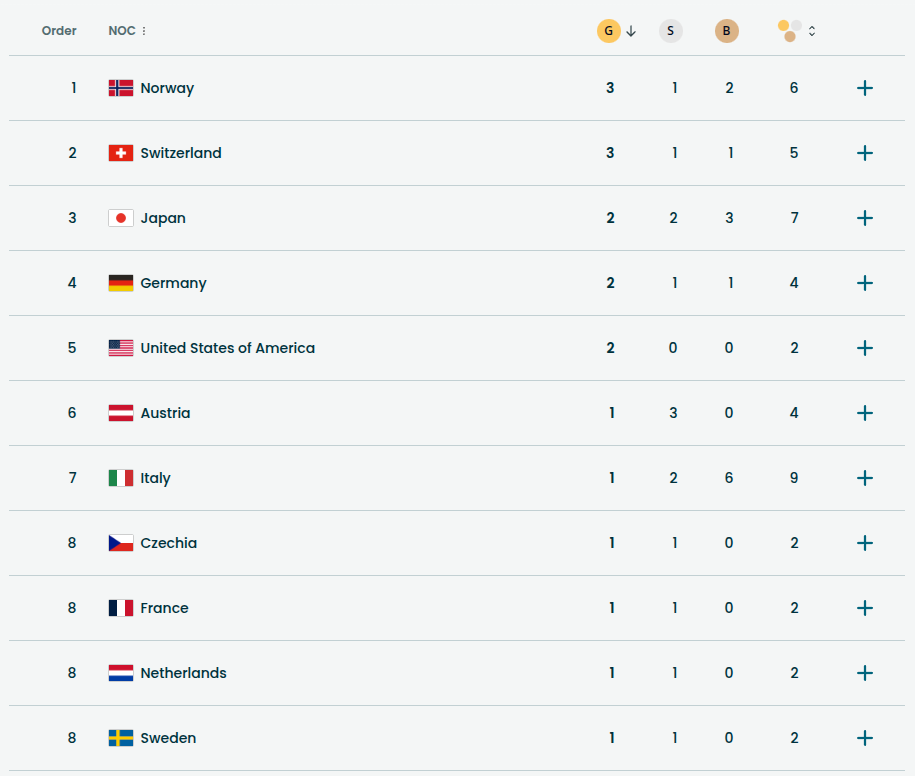Screen dimensions: 915x776
Task: Click the Japan flag icon
Action: [x=121, y=218]
